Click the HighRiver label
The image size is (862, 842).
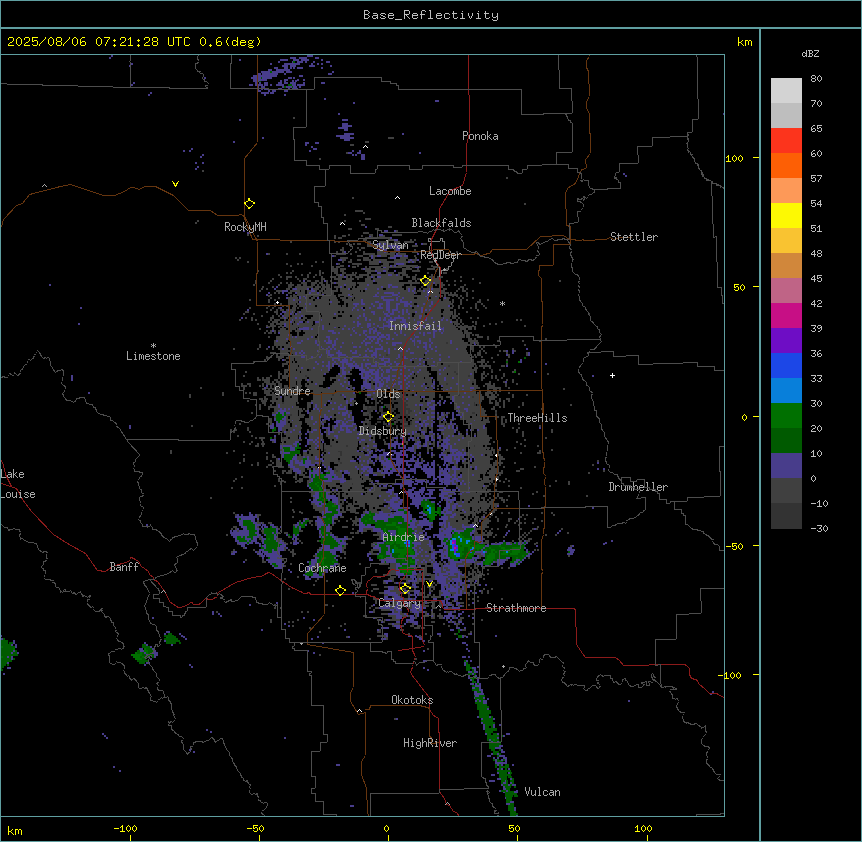point(430,743)
